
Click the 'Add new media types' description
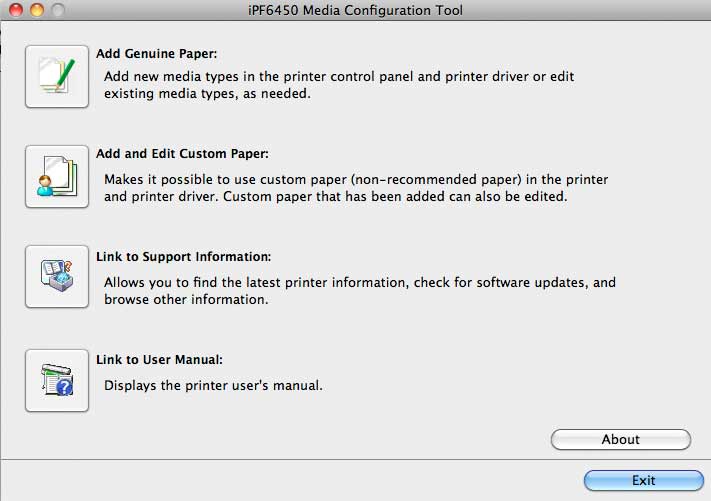[x=339, y=85]
